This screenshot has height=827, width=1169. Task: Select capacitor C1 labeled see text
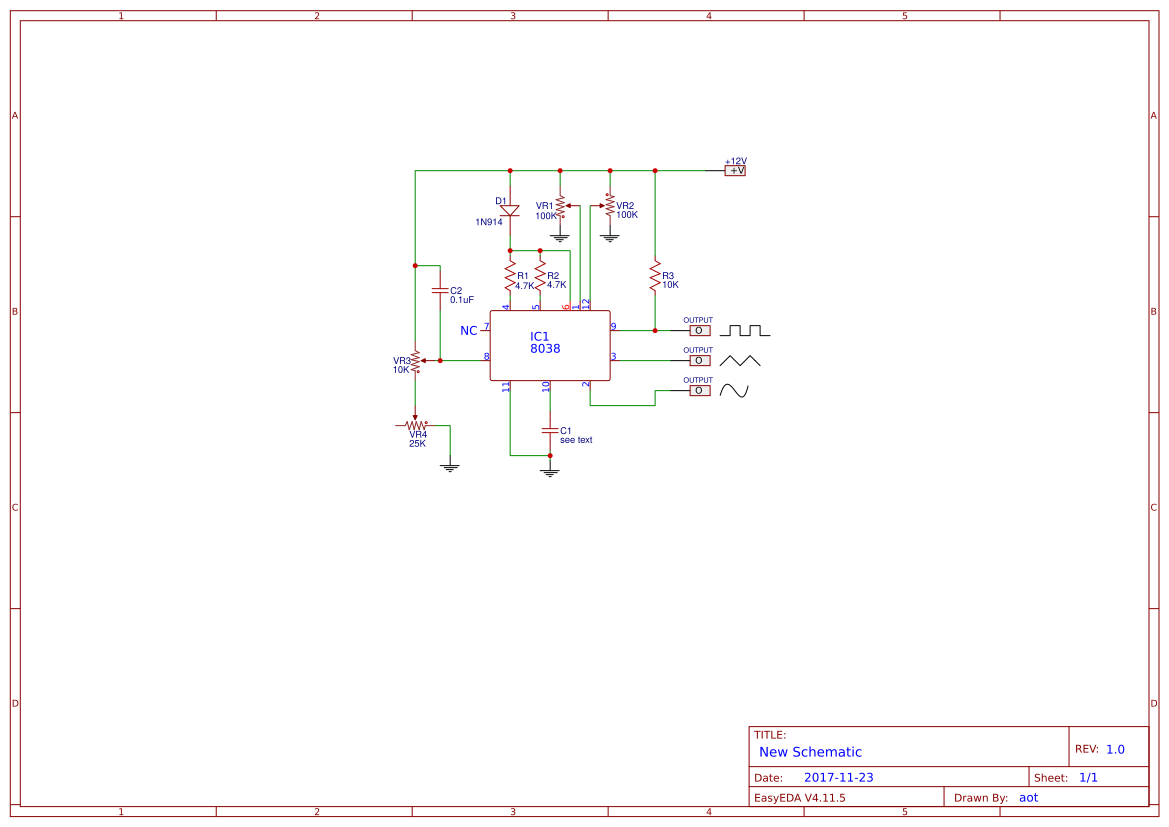pos(549,430)
